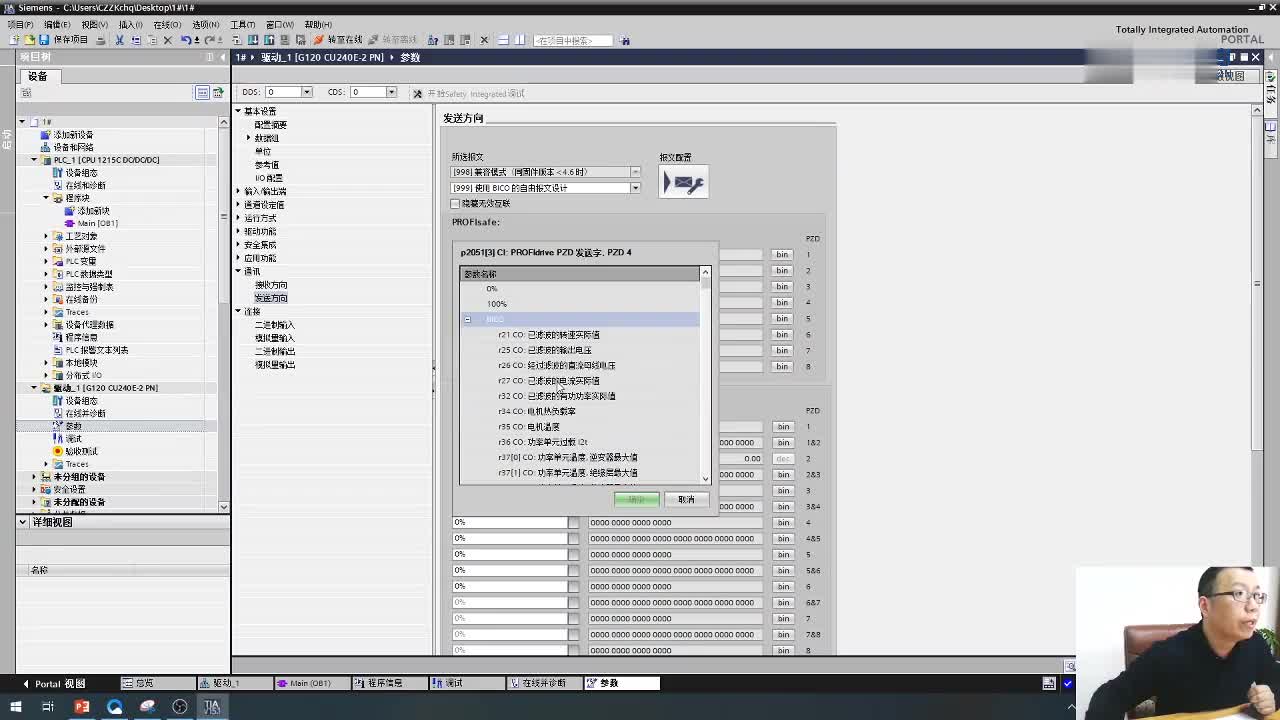This screenshot has height=720, width=1280.
Task: Expand 工艺对象 node in project tree
Action: (x=46, y=236)
